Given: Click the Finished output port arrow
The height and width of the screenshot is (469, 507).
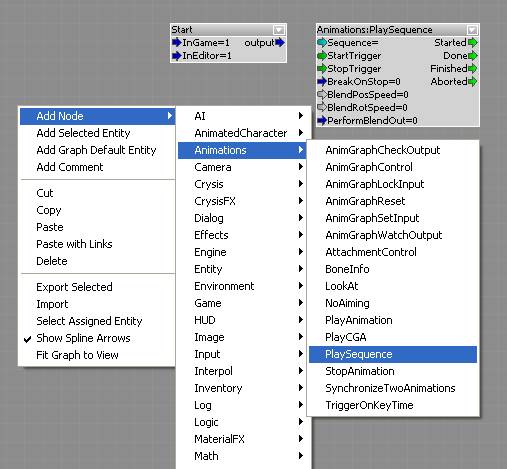Looking at the screenshot, I should click(473, 69).
